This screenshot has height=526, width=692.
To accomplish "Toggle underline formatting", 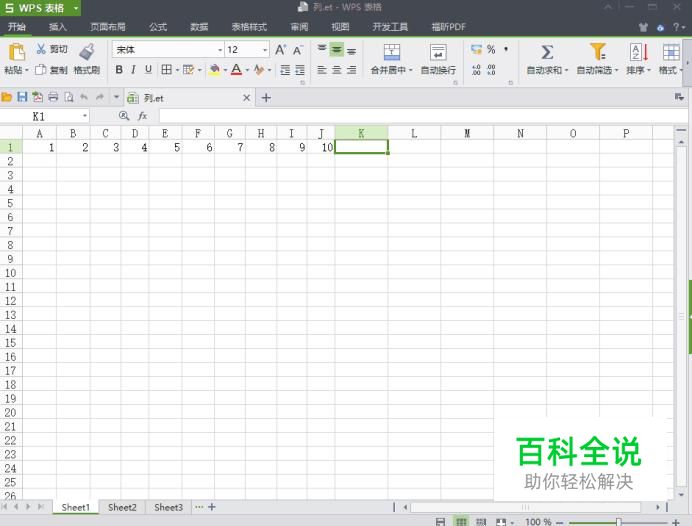I will click(148, 69).
